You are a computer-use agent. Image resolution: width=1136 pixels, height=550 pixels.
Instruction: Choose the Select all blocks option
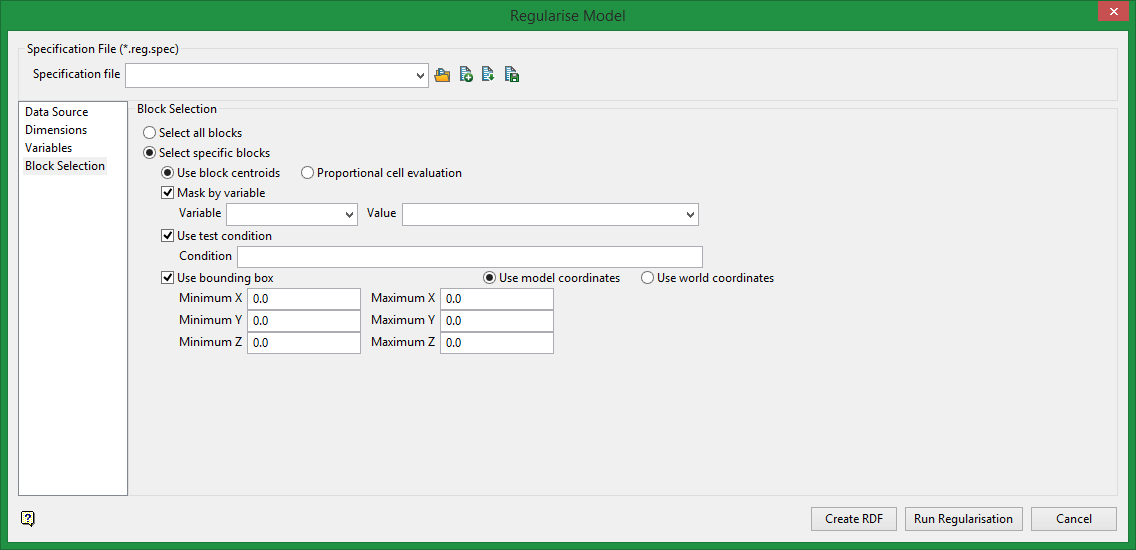(150, 133)
